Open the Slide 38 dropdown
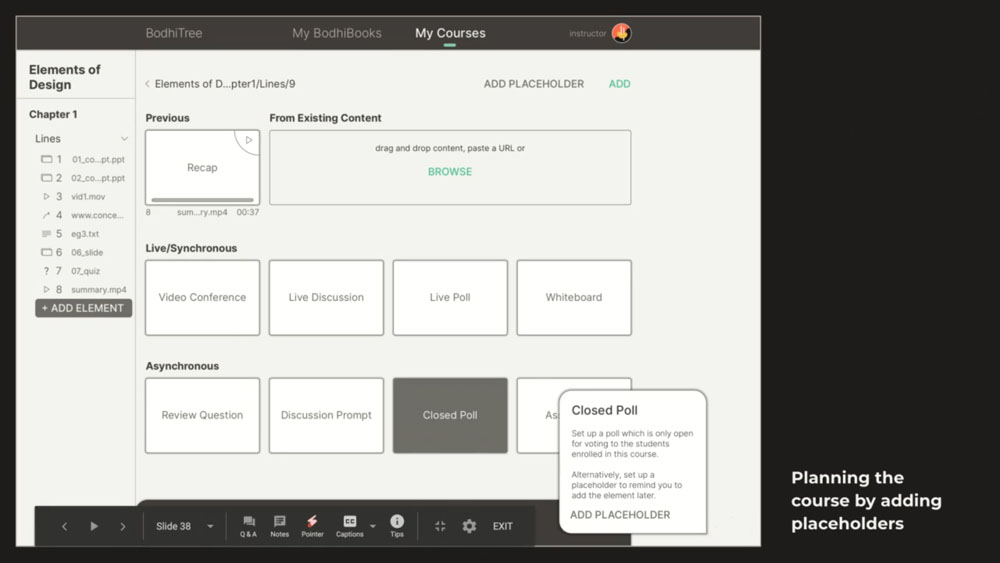Screen dimensions: 1000x563 [x=185, y=526]
